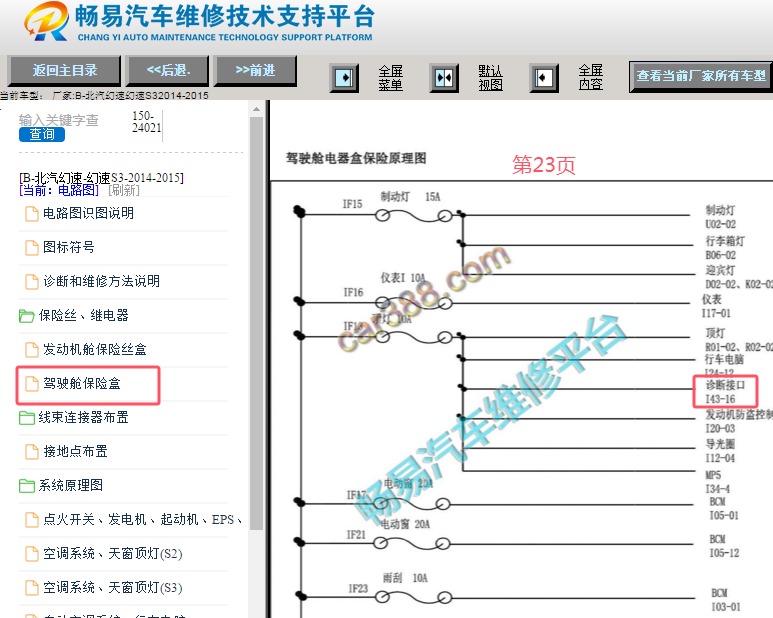Click the 全屏菜单 layout icon
Screen dimensions: 773x618
click(x=344, y=78)
